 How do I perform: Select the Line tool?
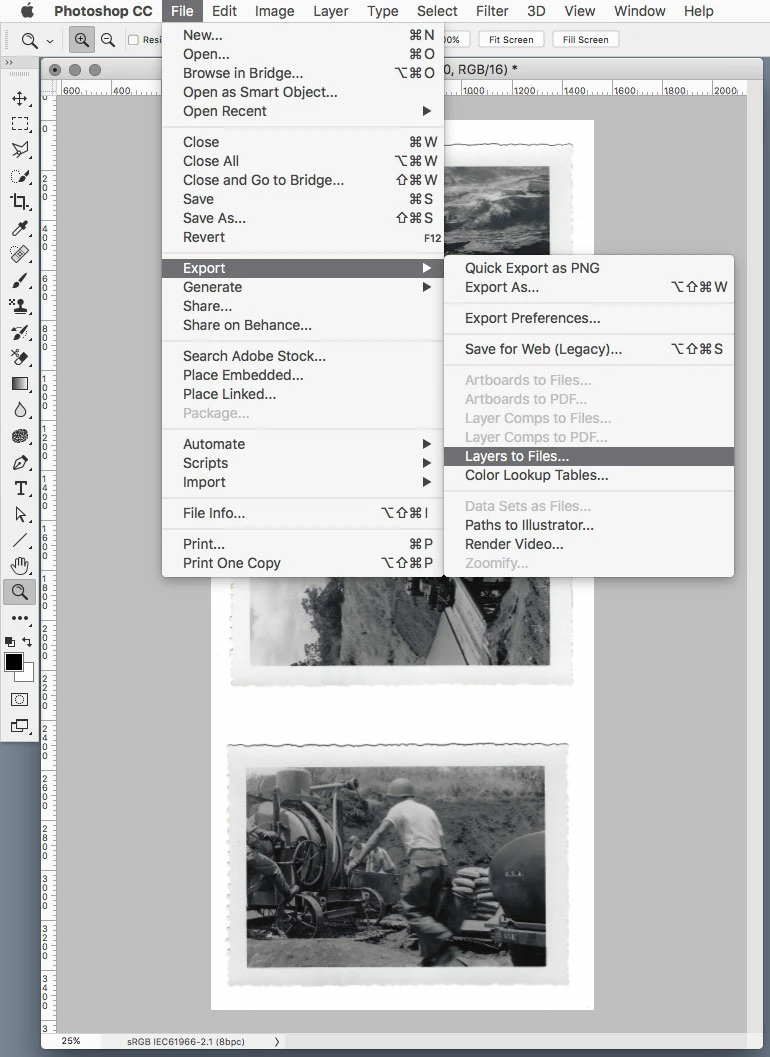click(20, 540)
